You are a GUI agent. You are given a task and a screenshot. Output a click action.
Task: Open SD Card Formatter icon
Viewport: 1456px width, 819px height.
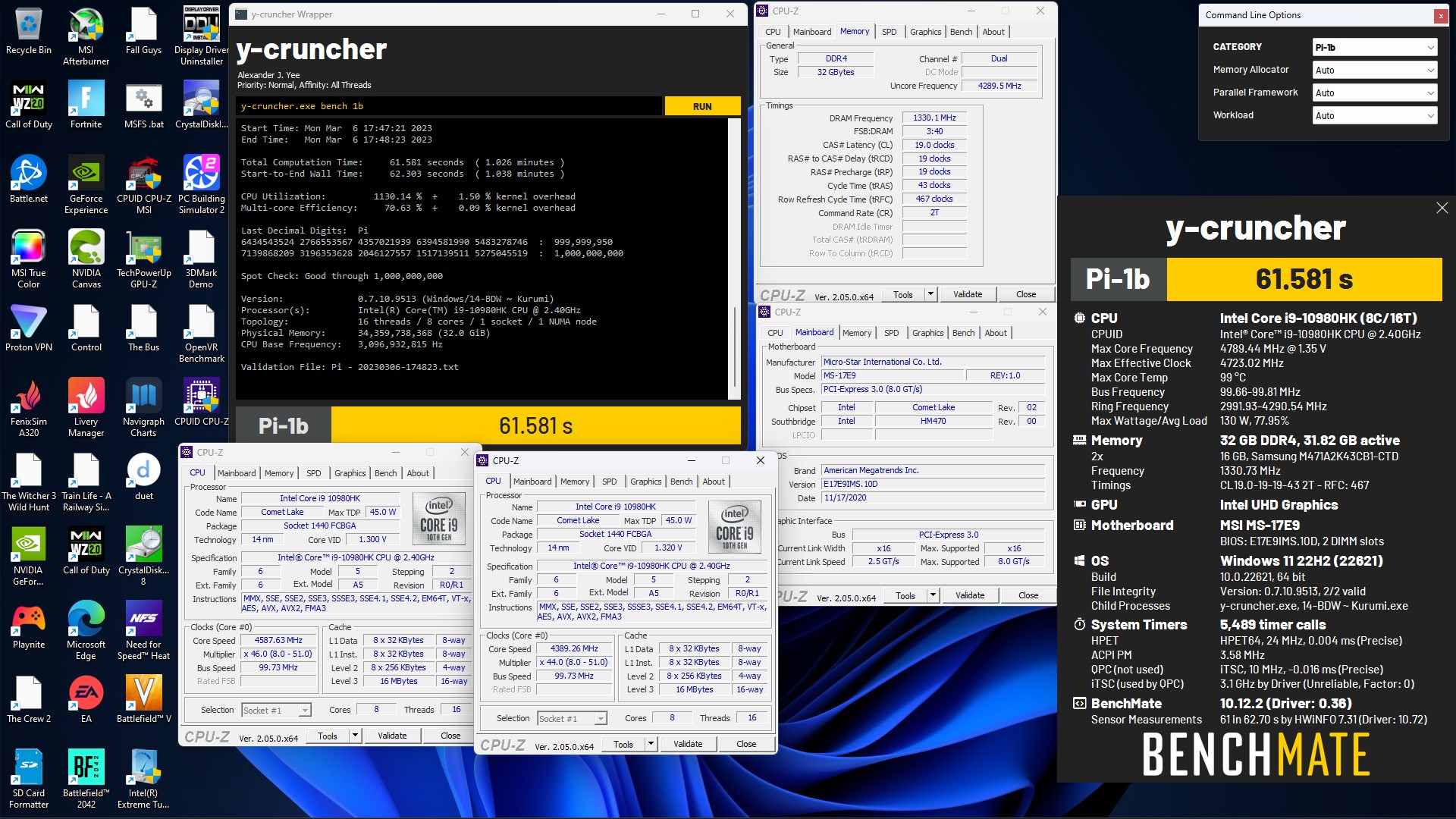[29, 780]
